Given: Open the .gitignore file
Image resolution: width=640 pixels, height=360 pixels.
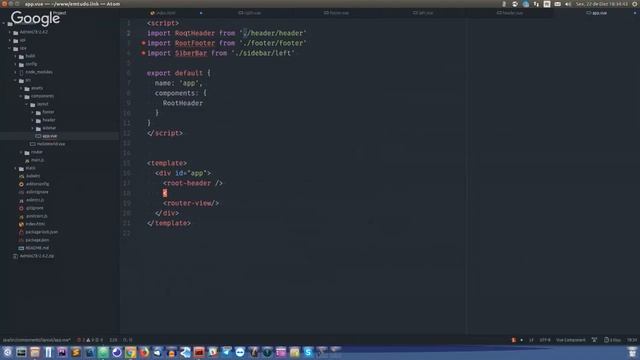Looking at the screenshot, I should point(34,208).
